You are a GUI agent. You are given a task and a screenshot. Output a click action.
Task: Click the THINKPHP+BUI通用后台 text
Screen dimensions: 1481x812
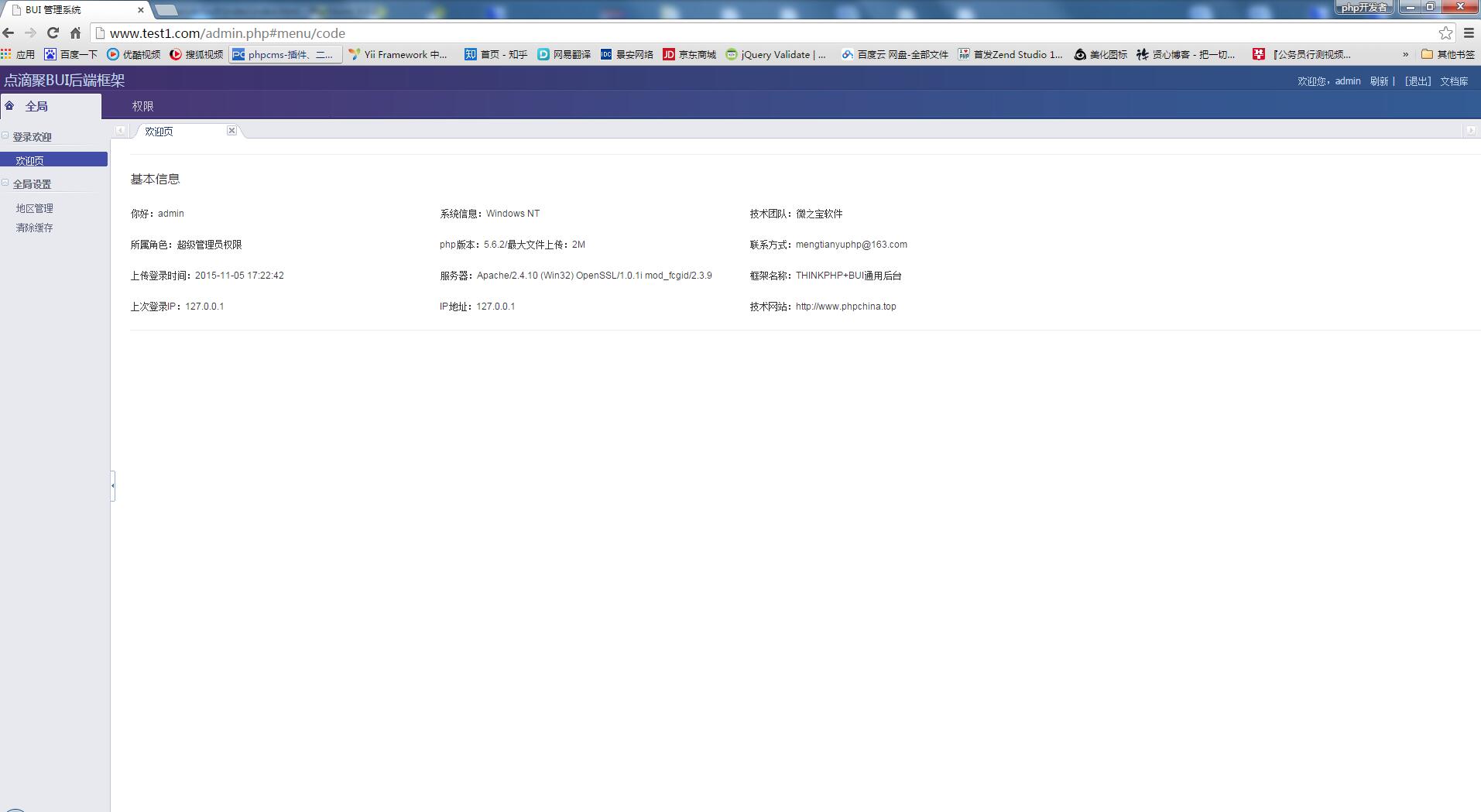click(x=848, y=276)
